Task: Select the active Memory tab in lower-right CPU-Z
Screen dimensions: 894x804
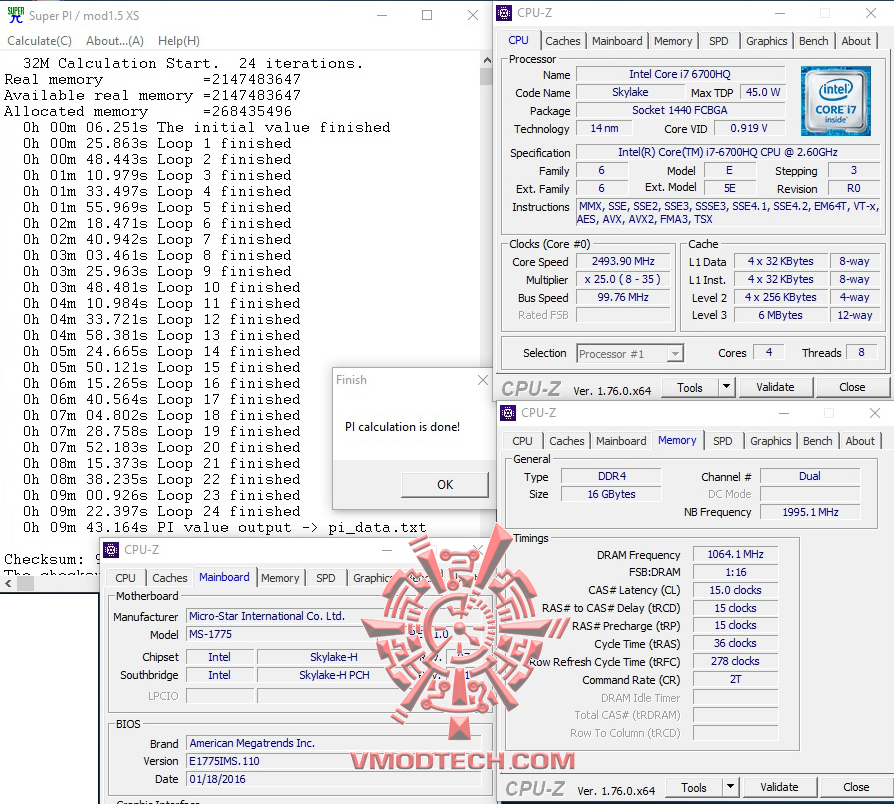Action: [x=677, y=440]
